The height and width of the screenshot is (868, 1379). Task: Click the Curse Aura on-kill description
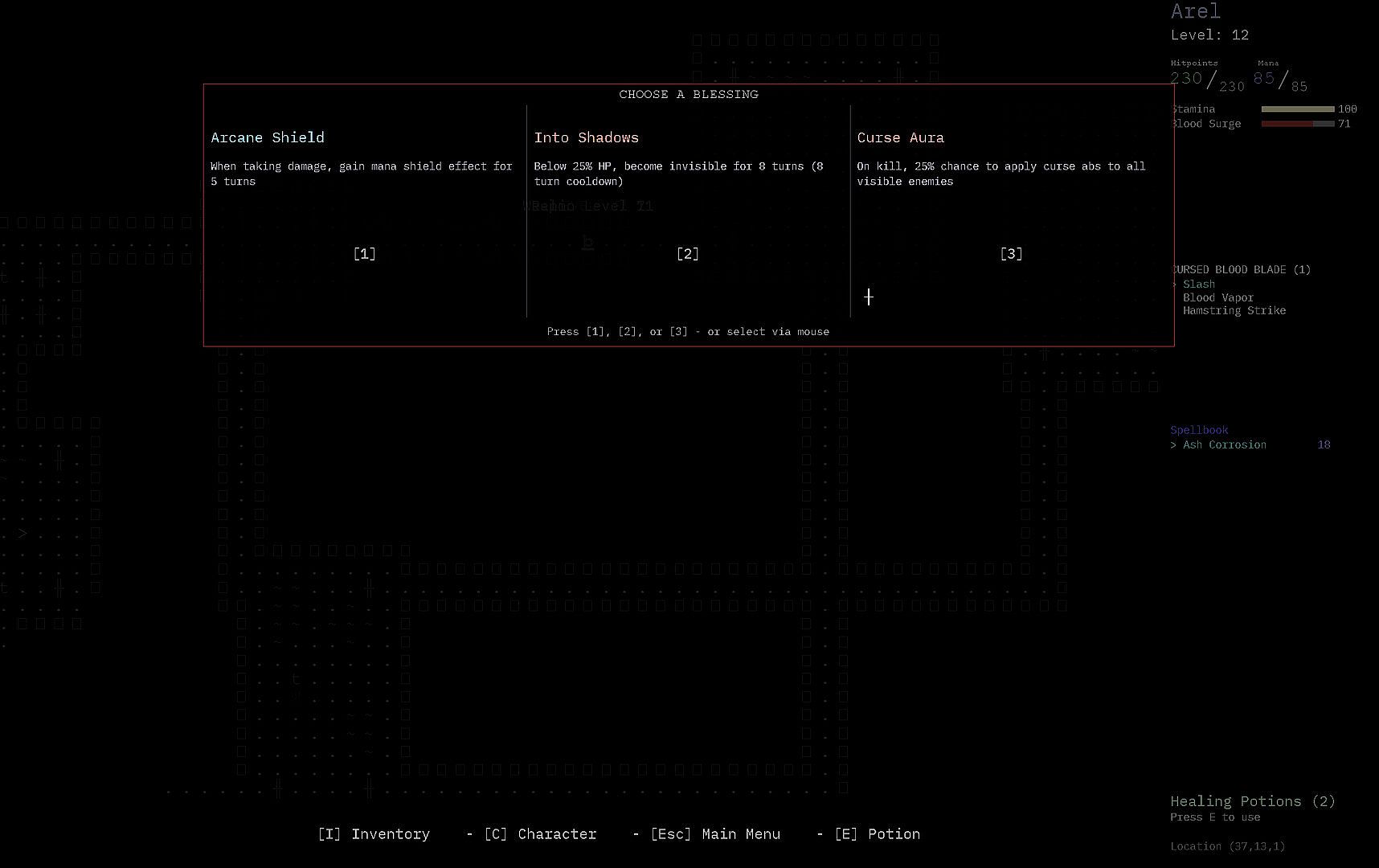pyautogui.click(x=1001, y=174)
